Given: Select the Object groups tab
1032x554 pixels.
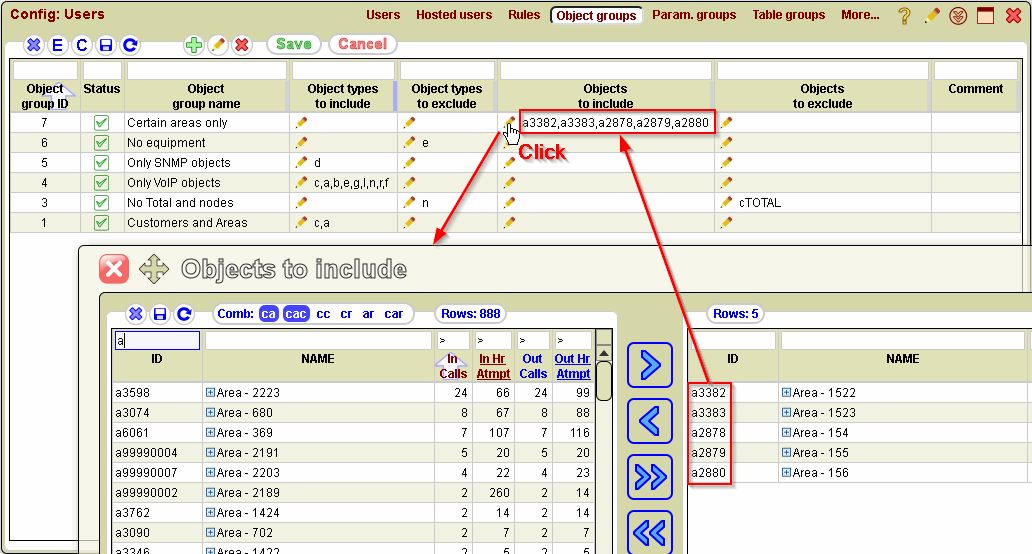Looking at the screenshot, I should [596, 15].
